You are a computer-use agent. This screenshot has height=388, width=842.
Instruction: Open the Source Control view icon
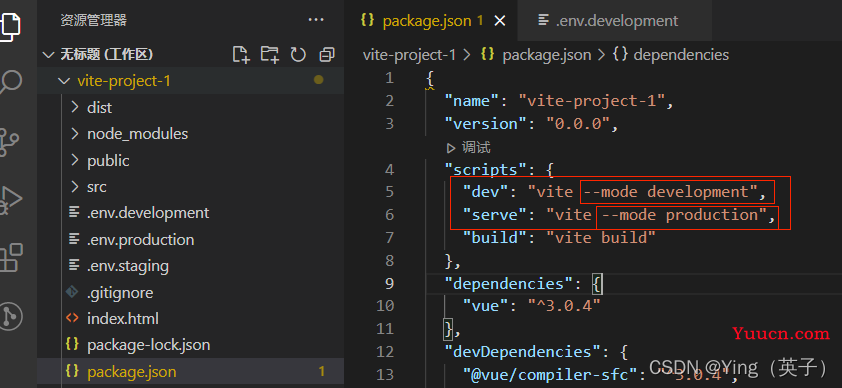pyautogui.click(x=10, y=142)
